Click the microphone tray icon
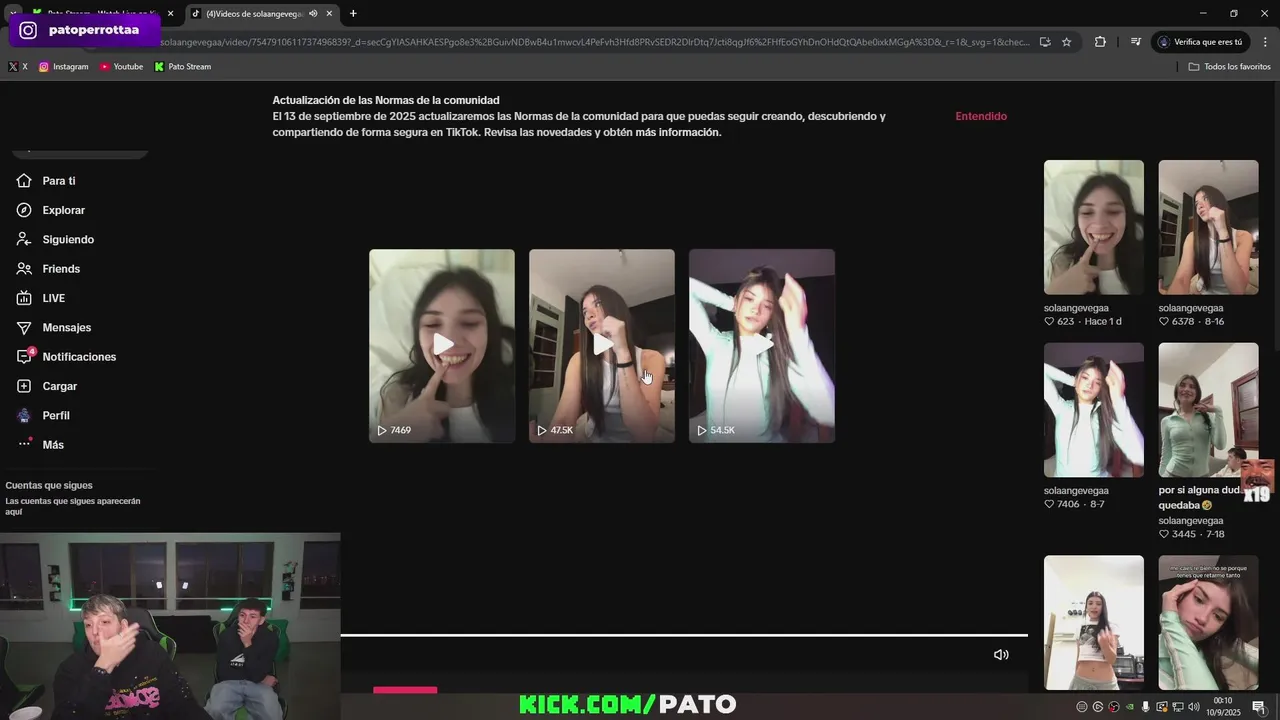 pos(1146,707)
